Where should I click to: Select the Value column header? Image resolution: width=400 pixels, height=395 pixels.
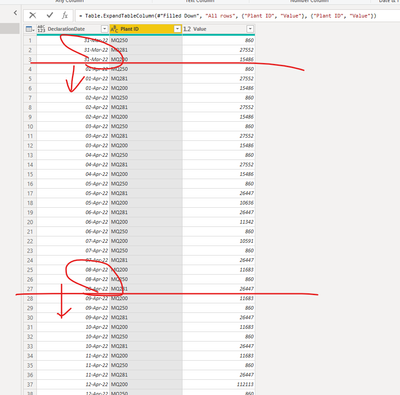pos(219,29)
